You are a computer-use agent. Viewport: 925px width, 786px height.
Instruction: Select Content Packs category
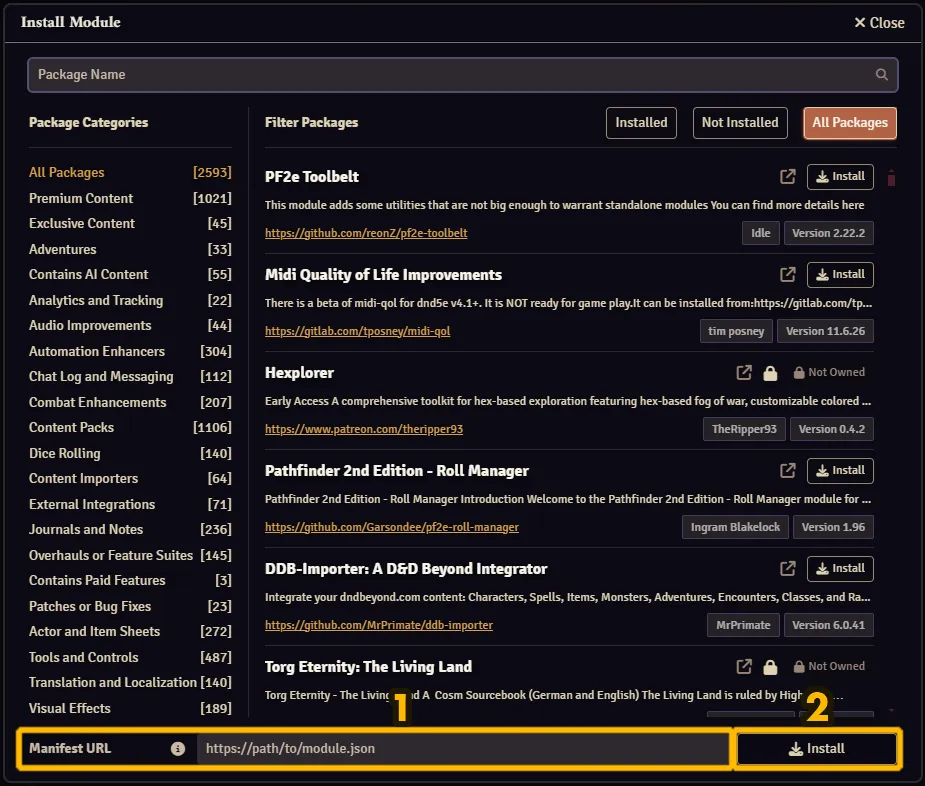click(x=130, y=427)
